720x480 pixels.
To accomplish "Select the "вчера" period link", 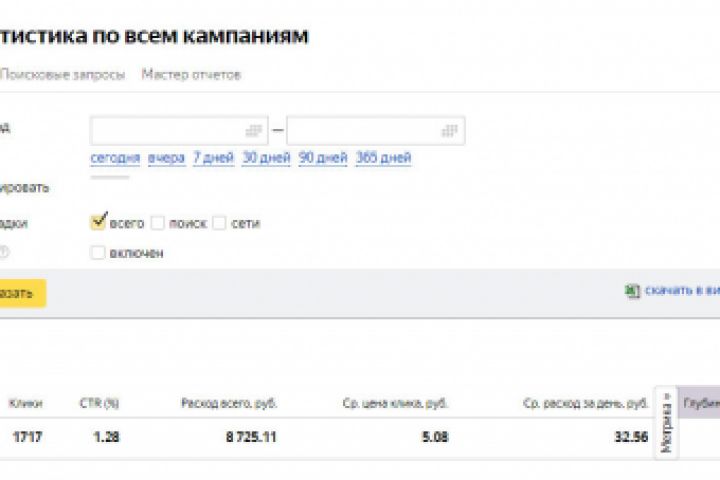I will (x=166, y=158).
